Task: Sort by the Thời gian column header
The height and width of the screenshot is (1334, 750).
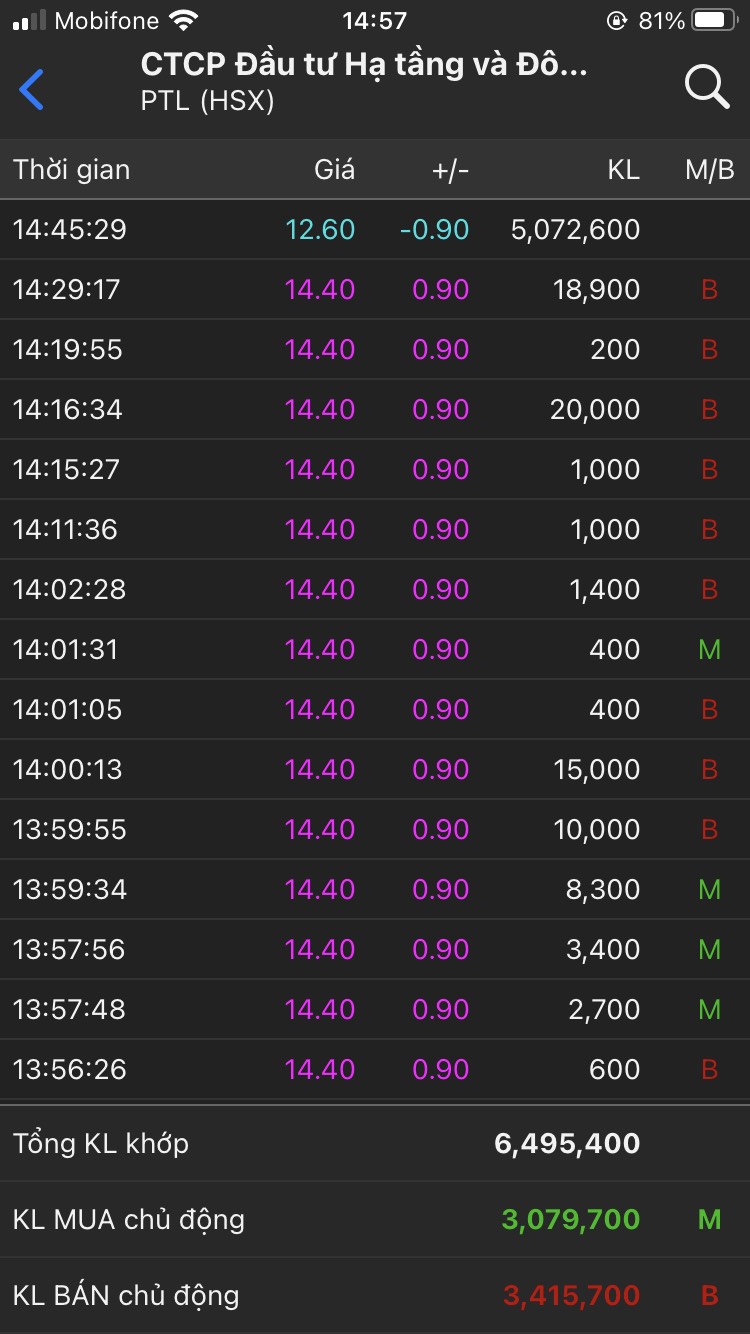Action: pyautogui.click(x=72, y=170)
